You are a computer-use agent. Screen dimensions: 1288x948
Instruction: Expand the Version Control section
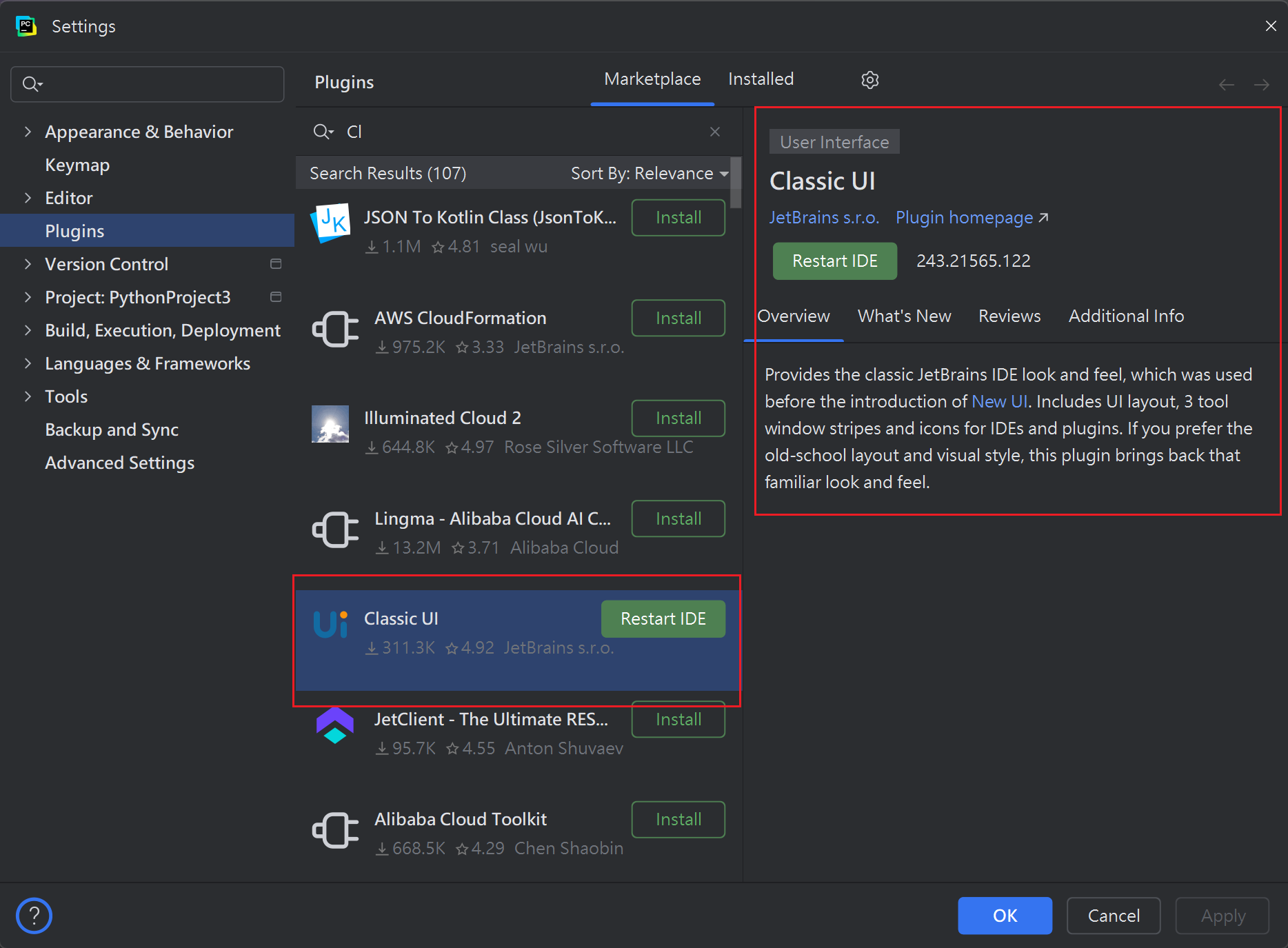(28, 264)
